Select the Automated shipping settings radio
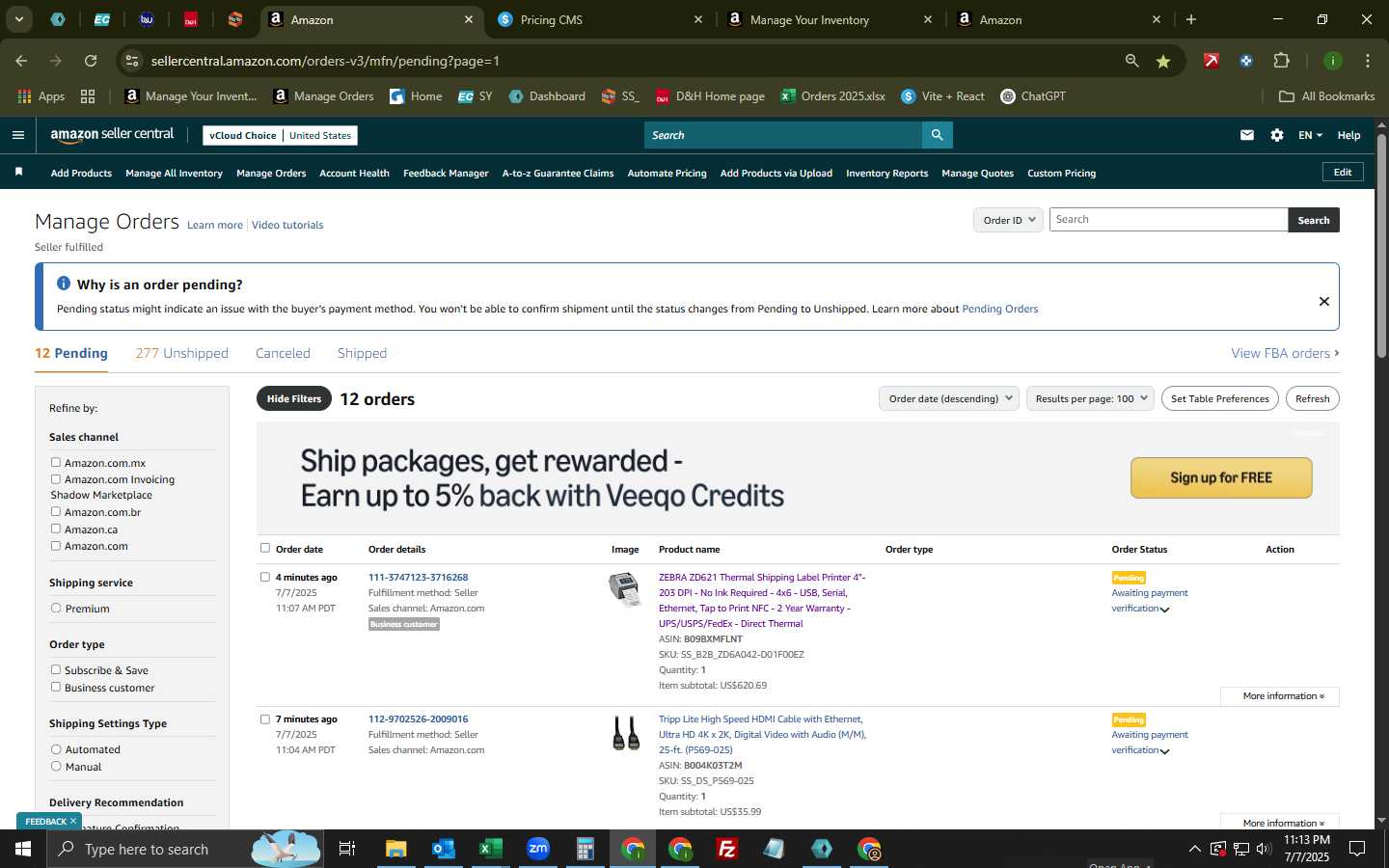1389x868 pixels. pyautogui.click(x=56, y=748)
